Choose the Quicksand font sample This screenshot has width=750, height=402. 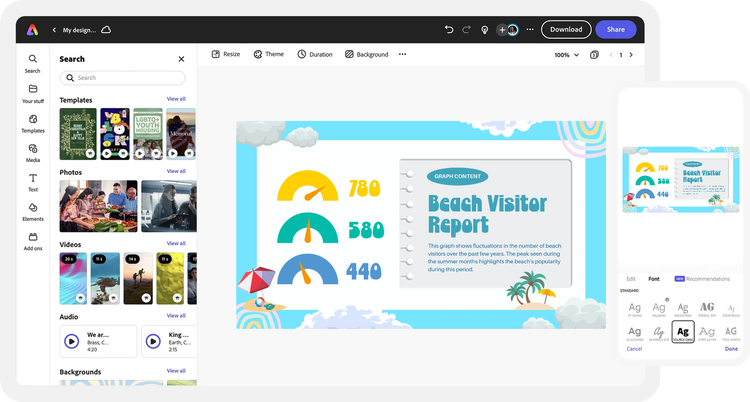tap(635, 333)
